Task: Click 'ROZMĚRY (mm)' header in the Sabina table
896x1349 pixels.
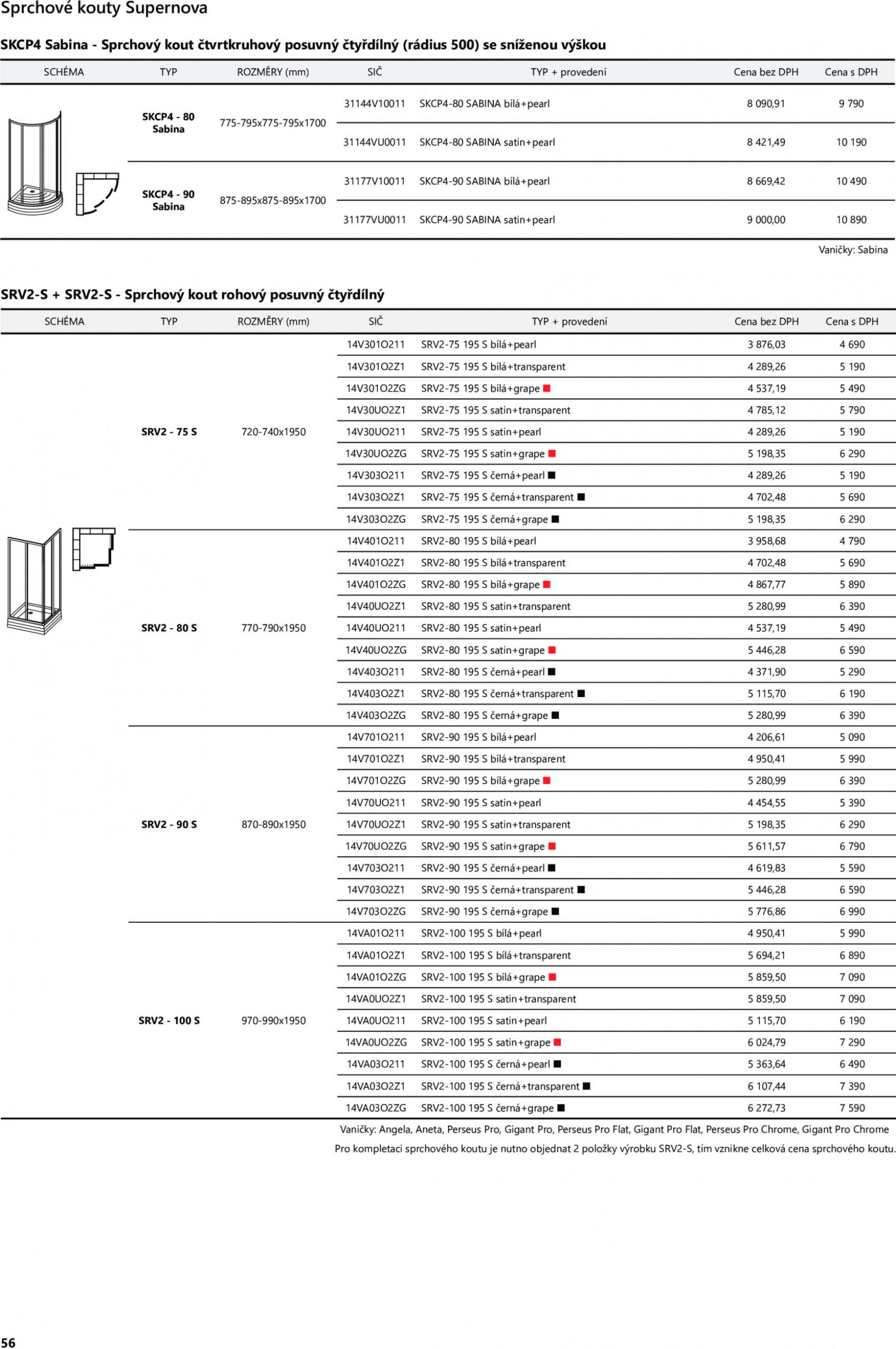Action: 273,72
